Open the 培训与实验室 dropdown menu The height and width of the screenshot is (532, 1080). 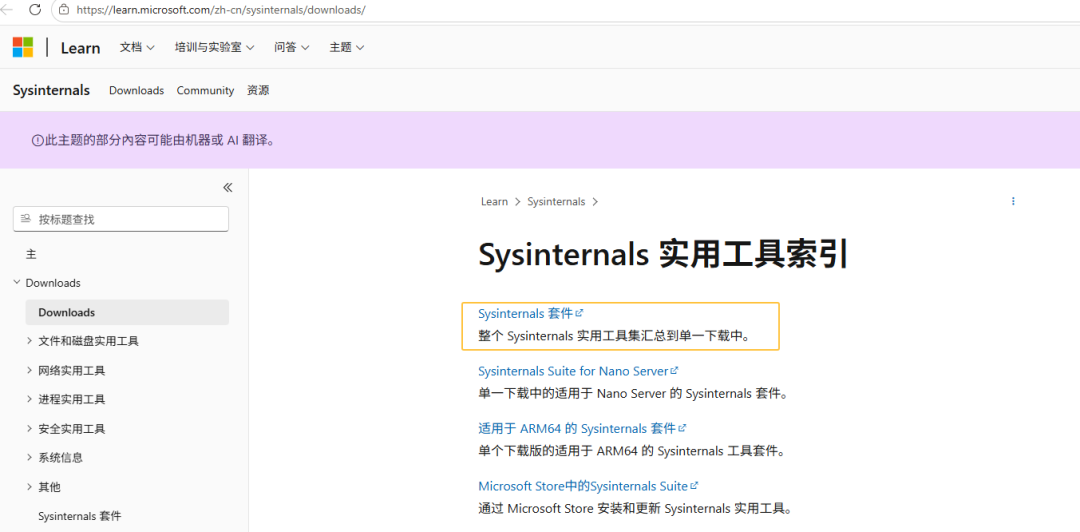215,48
